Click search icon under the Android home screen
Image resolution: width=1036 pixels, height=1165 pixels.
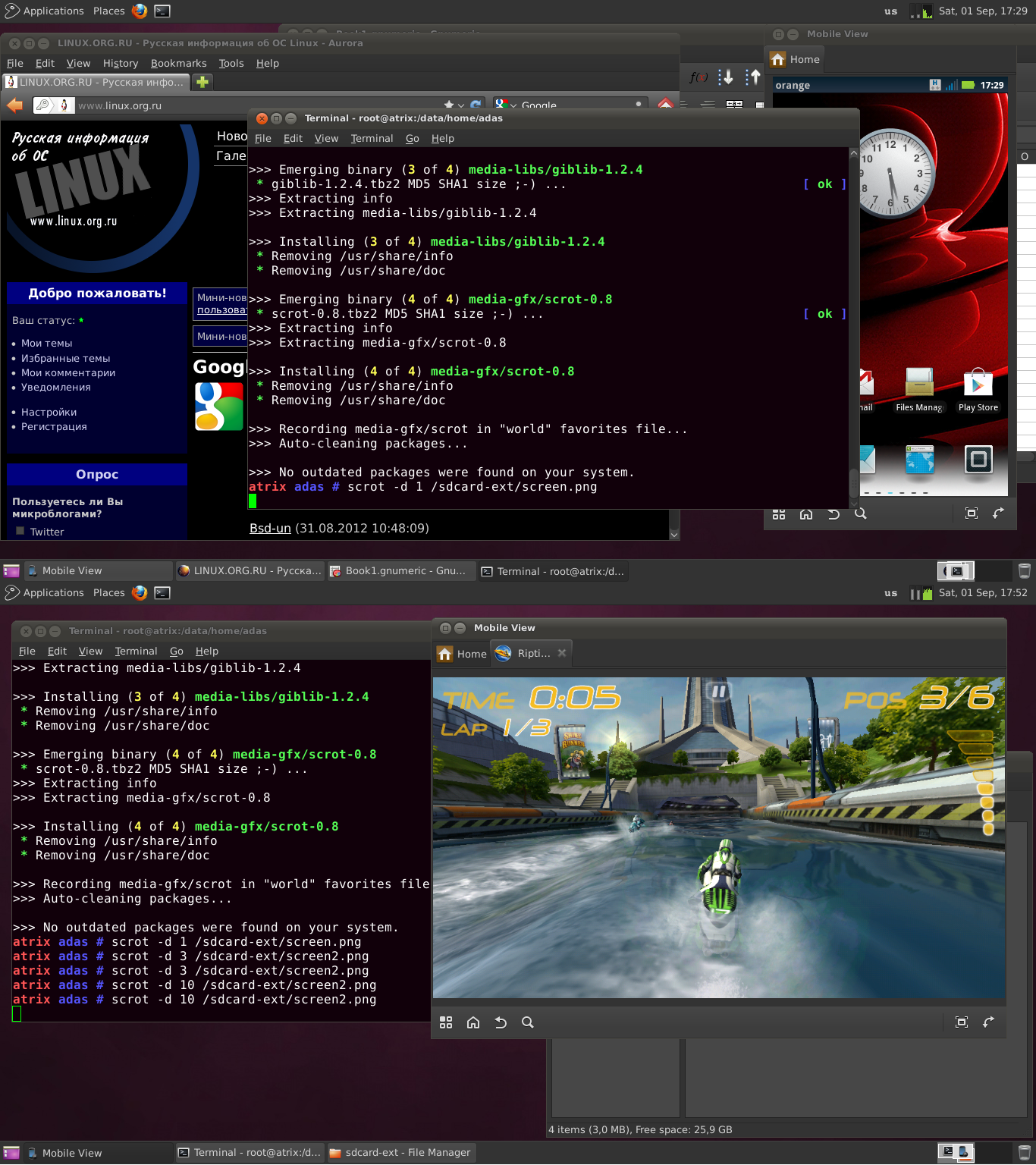pos(861,513)
